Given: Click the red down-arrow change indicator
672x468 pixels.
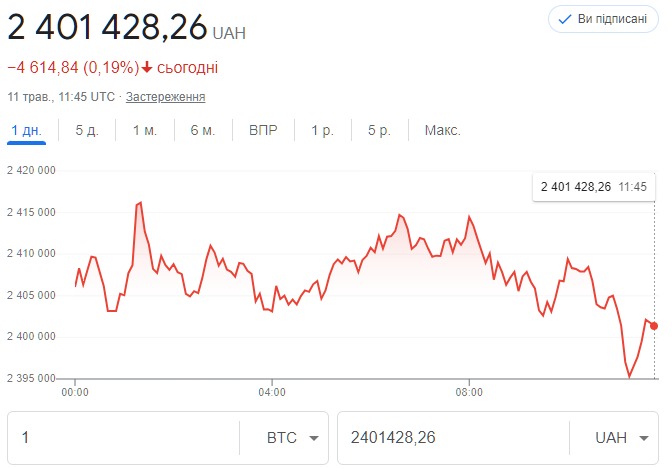Looking at the screenshot, I should click(x=146, y=68).
